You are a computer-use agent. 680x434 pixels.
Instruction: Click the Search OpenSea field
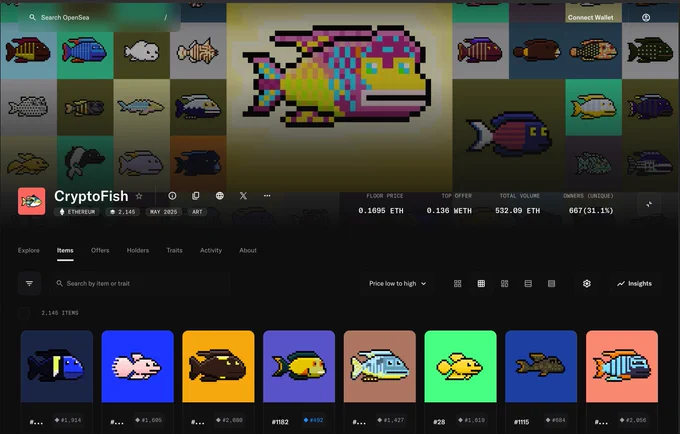point(99,17)
